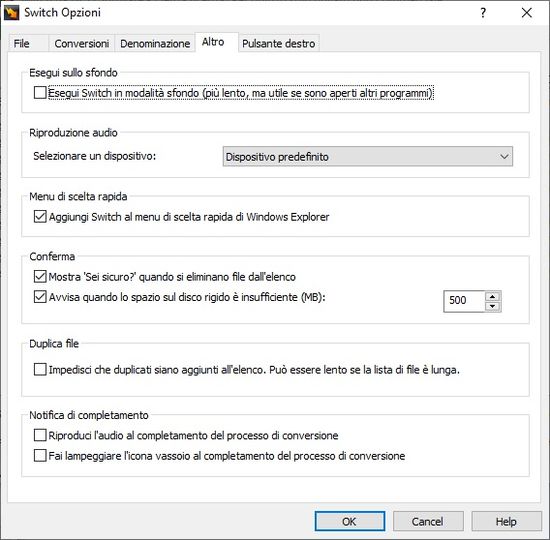Open the Dispositivo predefinito device dropdown
550x540 pixels.
(x=368, y=156)
